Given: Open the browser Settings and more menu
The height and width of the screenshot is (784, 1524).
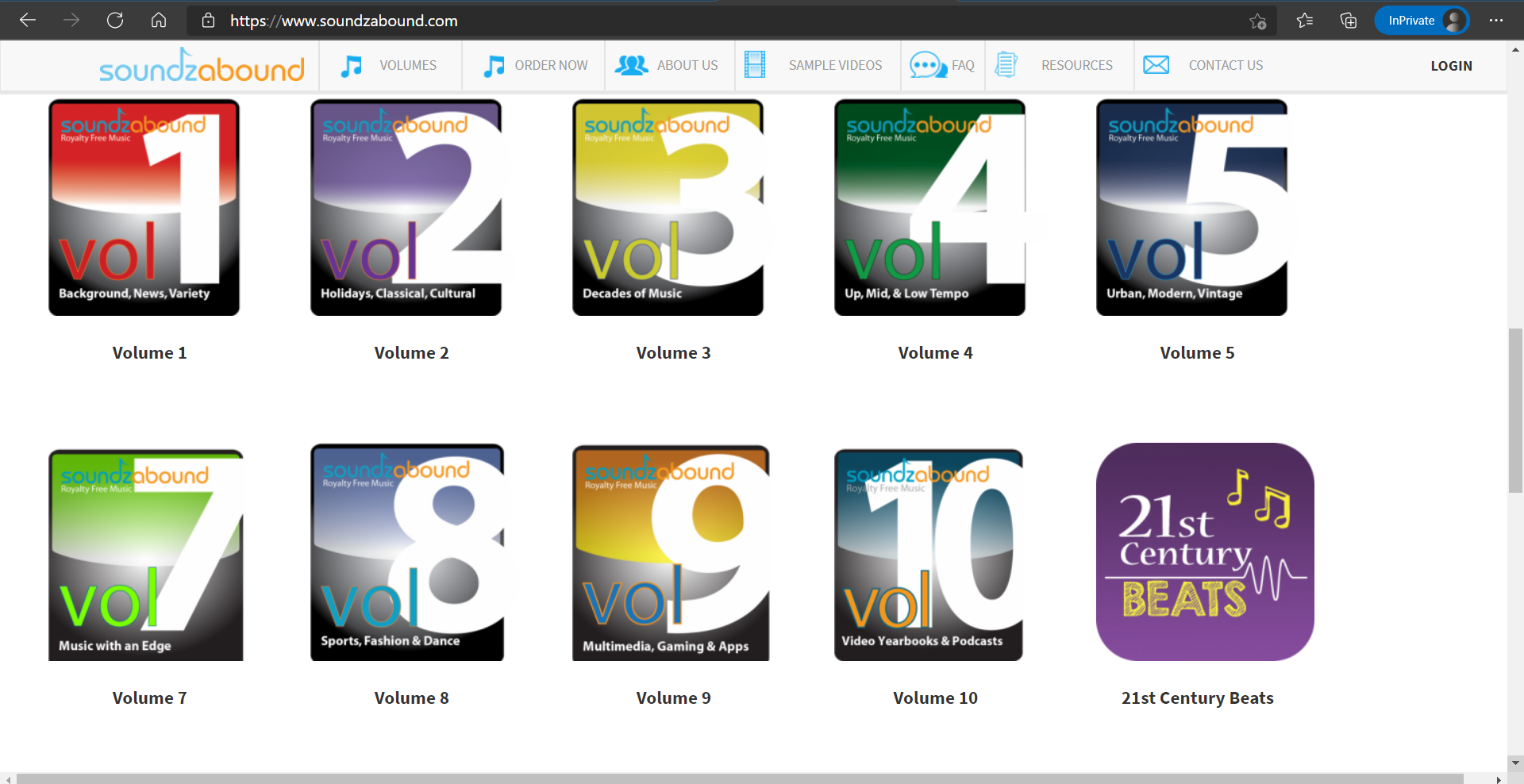Looking at the screenshot, I should point(1496,21).
